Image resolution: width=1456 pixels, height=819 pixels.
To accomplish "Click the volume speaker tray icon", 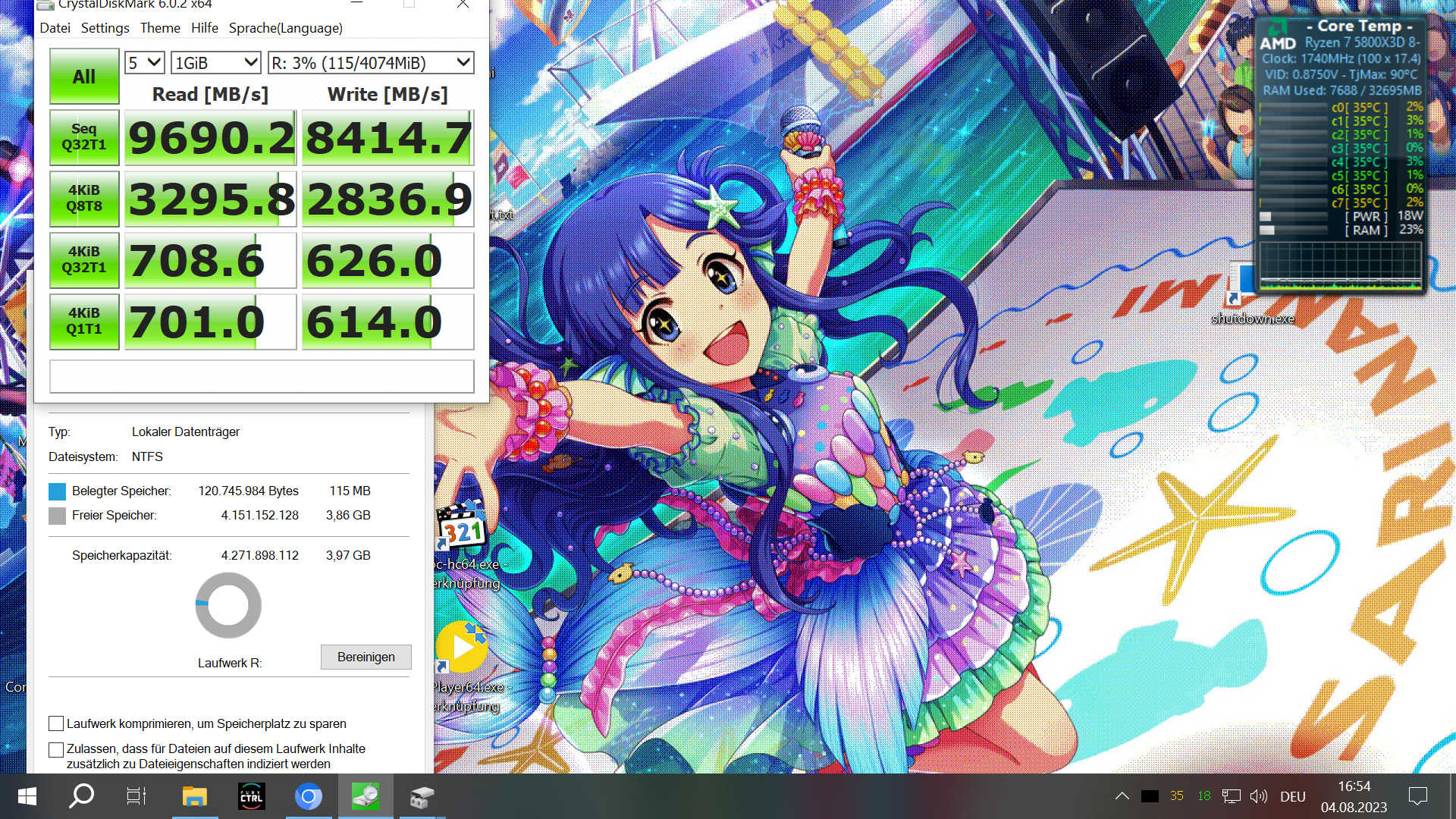I will click(x=1259, y=796).
